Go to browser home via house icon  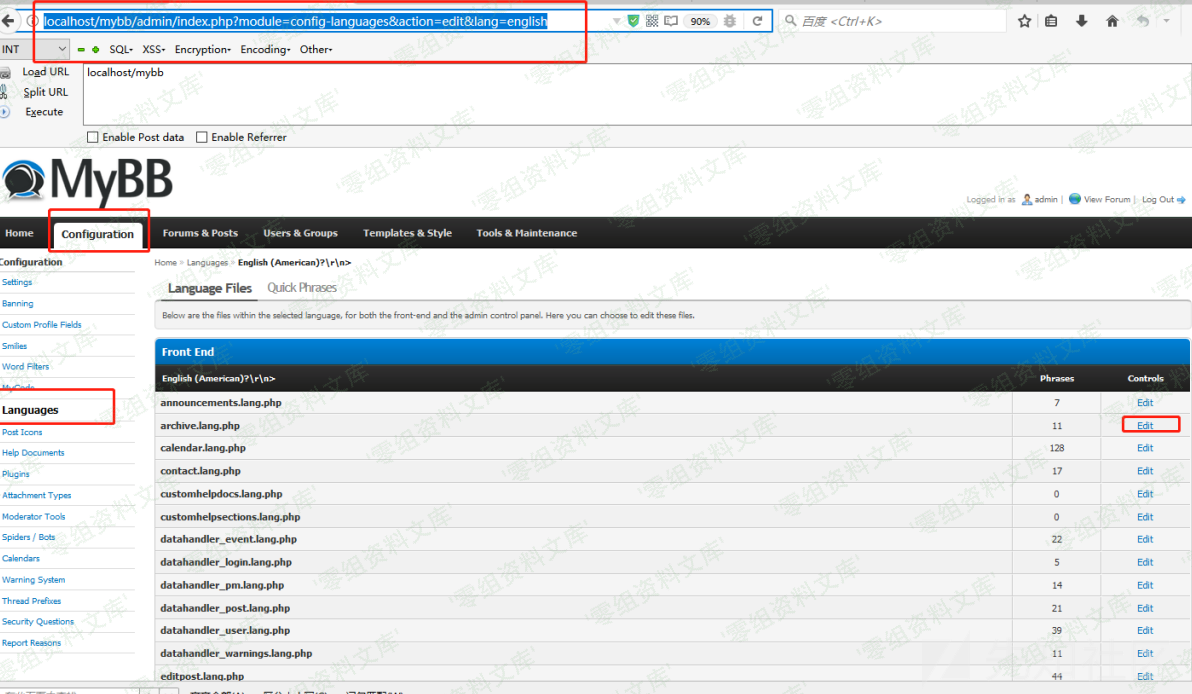coord(1112,21)
